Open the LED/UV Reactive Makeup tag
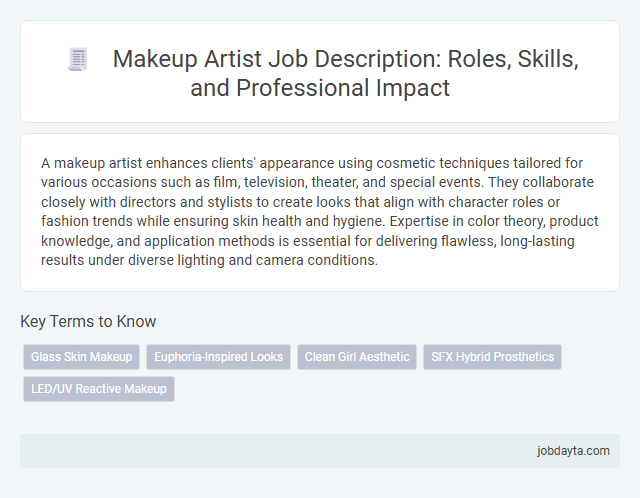The height and width of the screenshot is (498, 640). click(99, 389)
